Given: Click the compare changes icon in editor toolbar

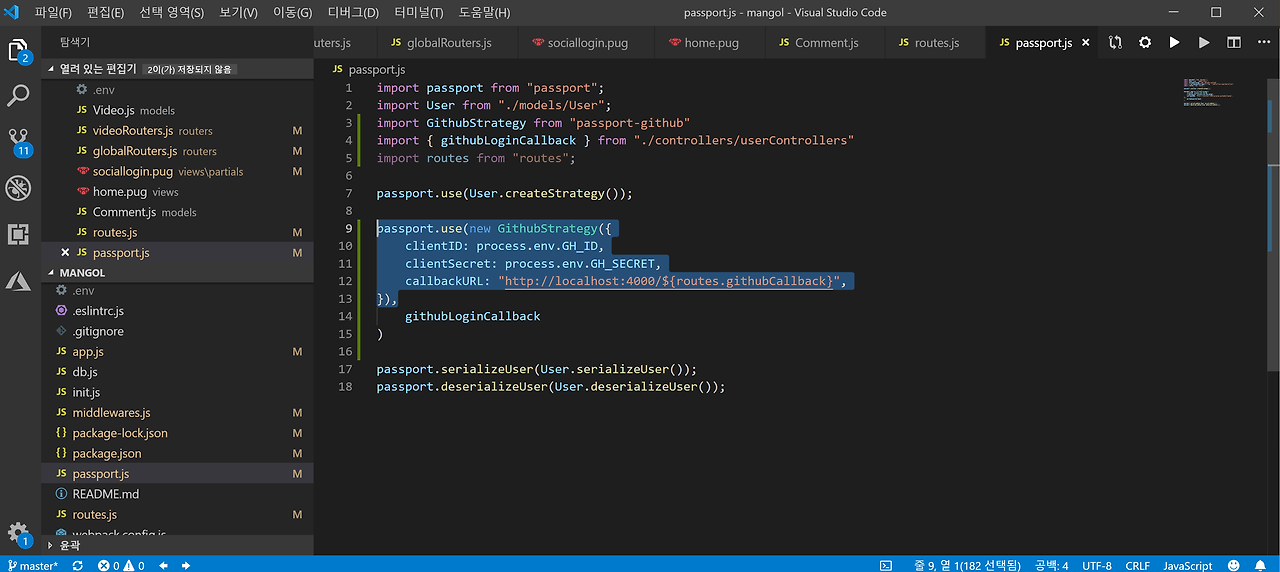Looking at the screenshot, I should click(1115, 43).
